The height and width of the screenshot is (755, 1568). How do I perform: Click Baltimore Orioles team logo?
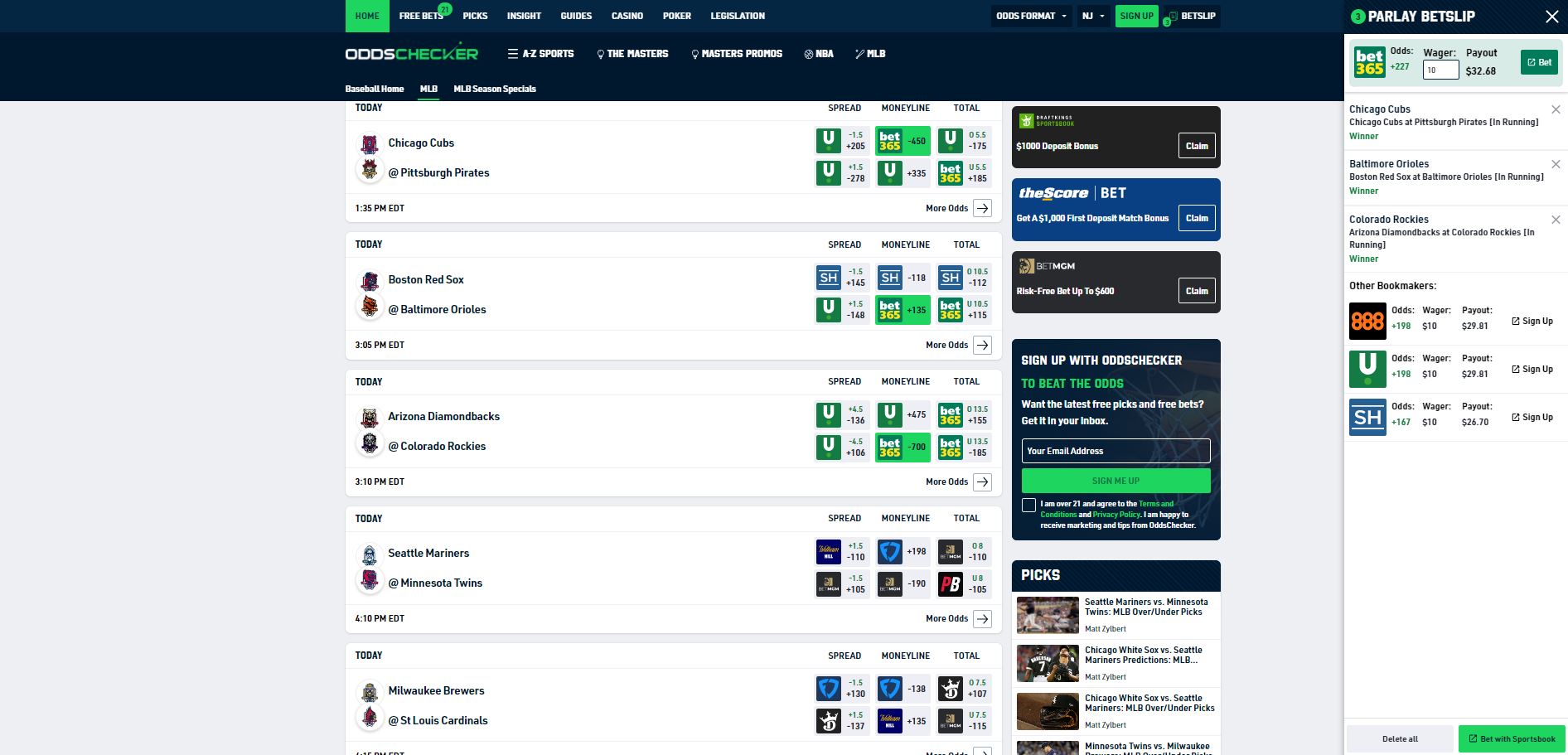(370, 307)
